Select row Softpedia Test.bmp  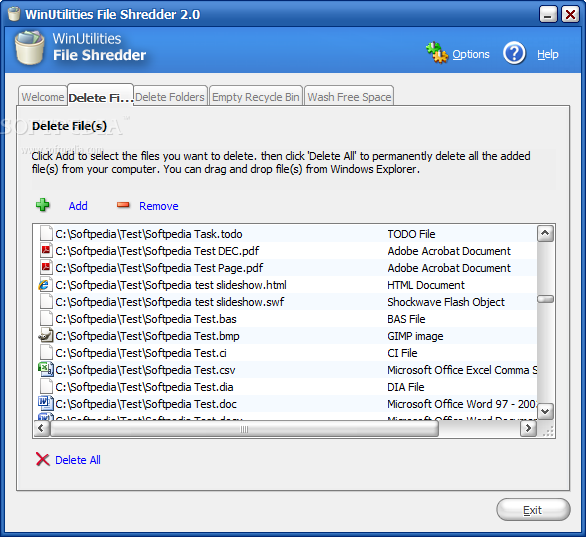[285, 336]
